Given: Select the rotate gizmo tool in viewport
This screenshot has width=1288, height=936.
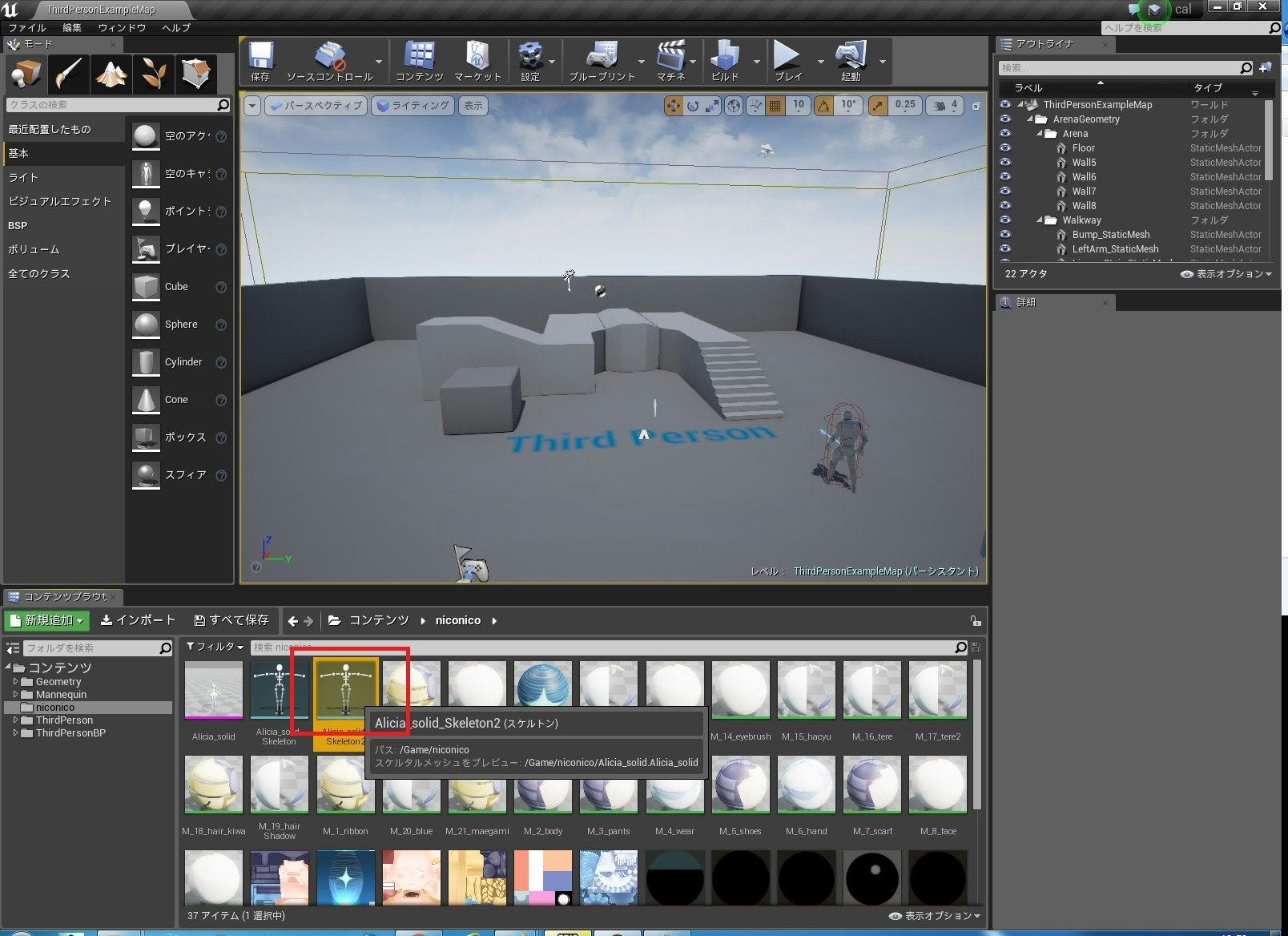Looking at the screenshot, I should (x=693, y=106).
